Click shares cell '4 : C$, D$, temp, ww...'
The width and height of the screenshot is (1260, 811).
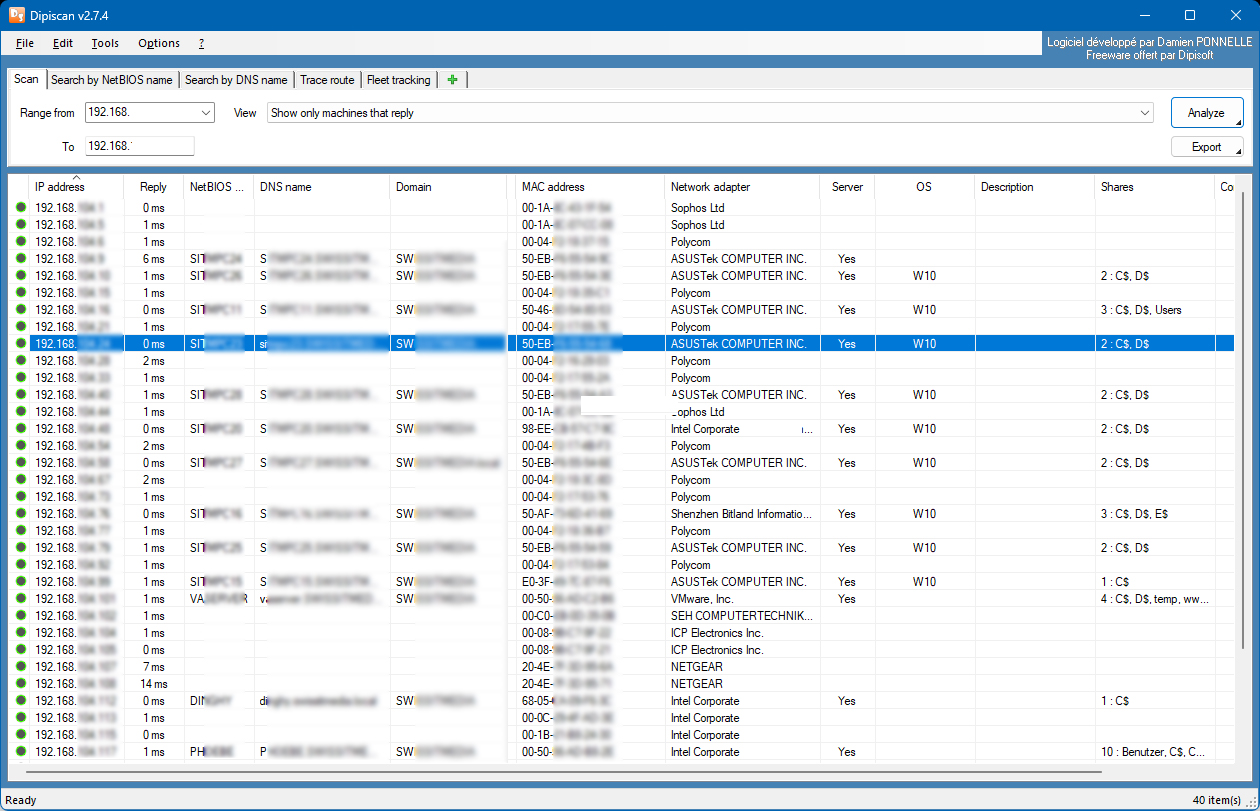(1155, 599)
